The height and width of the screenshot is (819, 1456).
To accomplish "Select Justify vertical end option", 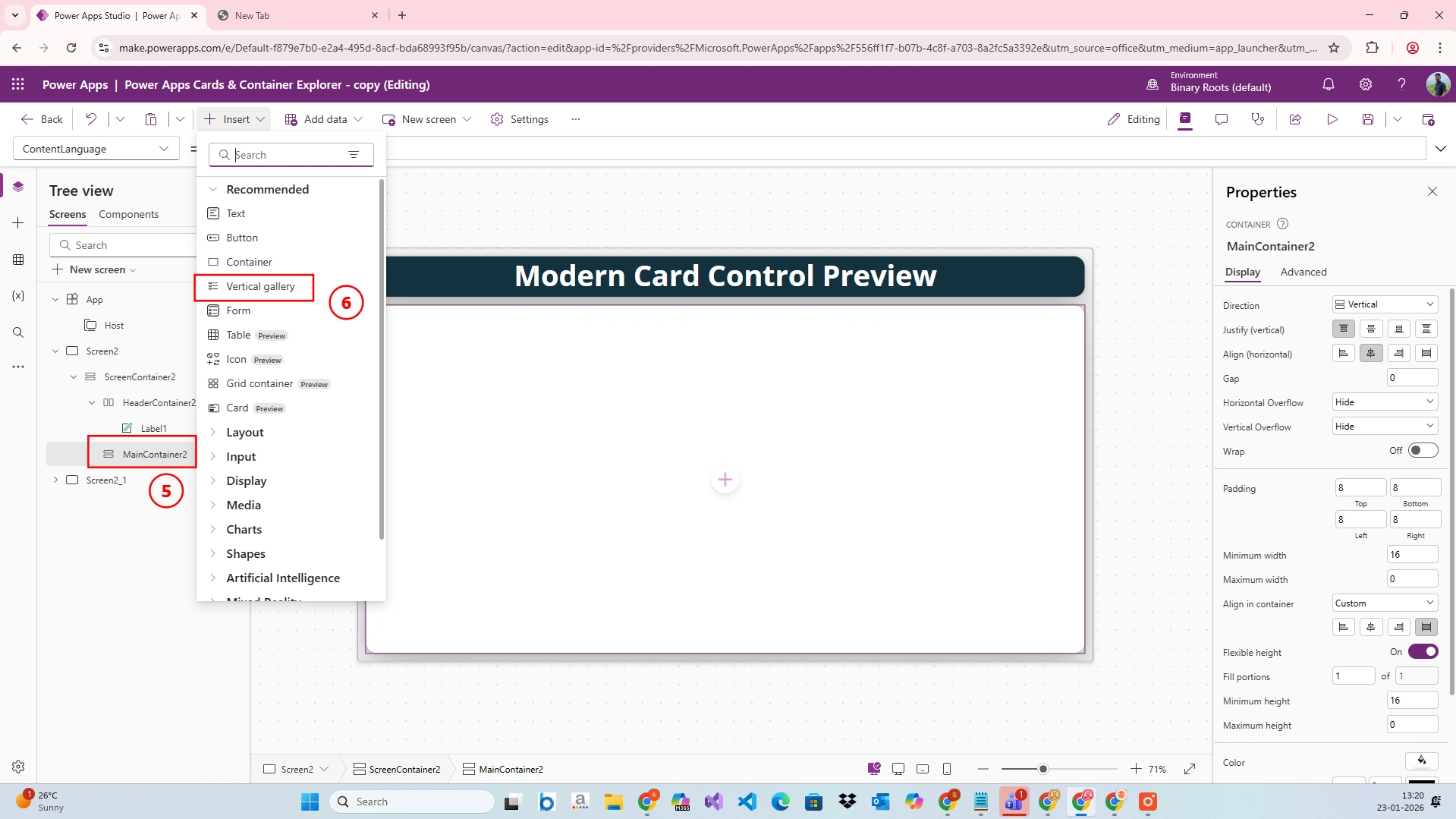I will pos(1399,329).
